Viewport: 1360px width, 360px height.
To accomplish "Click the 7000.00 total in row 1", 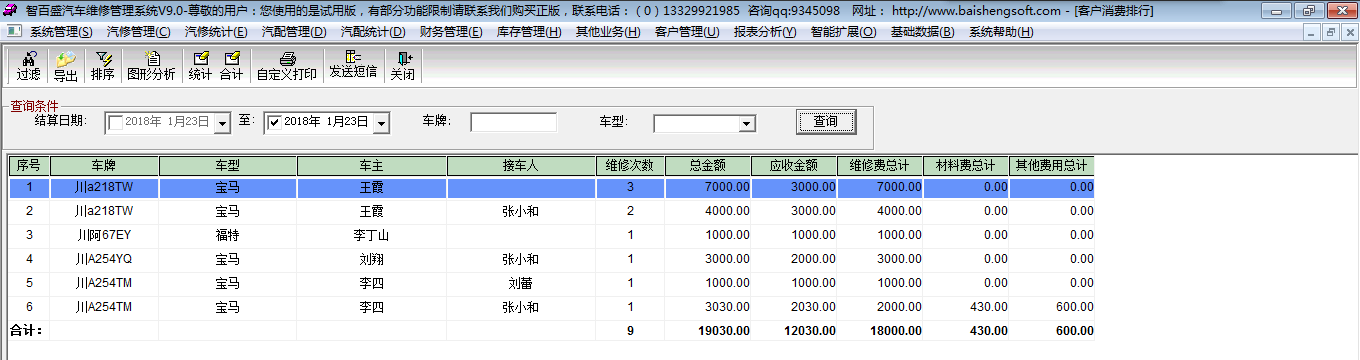I will (708, 187).
